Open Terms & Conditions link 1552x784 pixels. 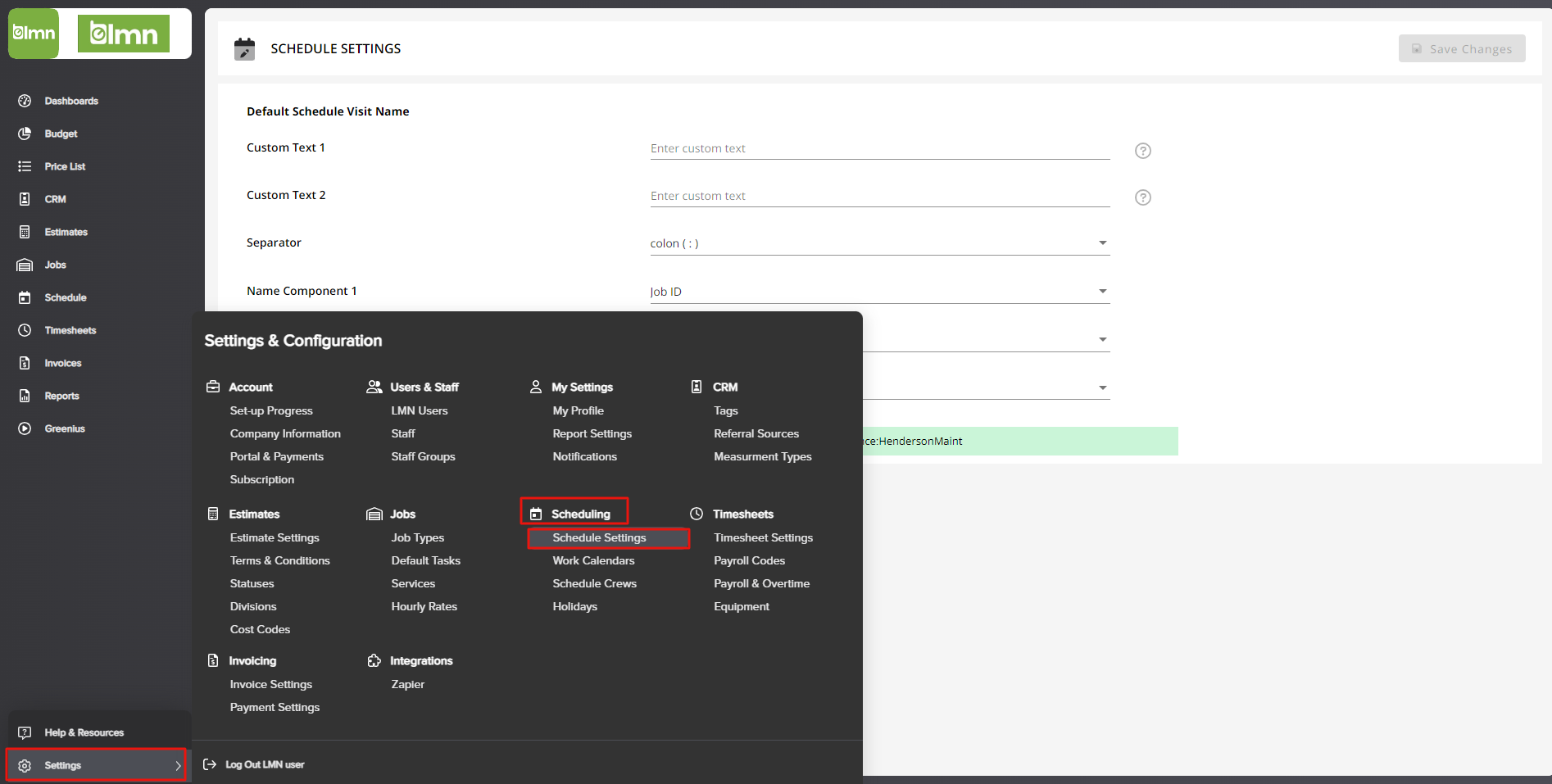click(279, 560)
